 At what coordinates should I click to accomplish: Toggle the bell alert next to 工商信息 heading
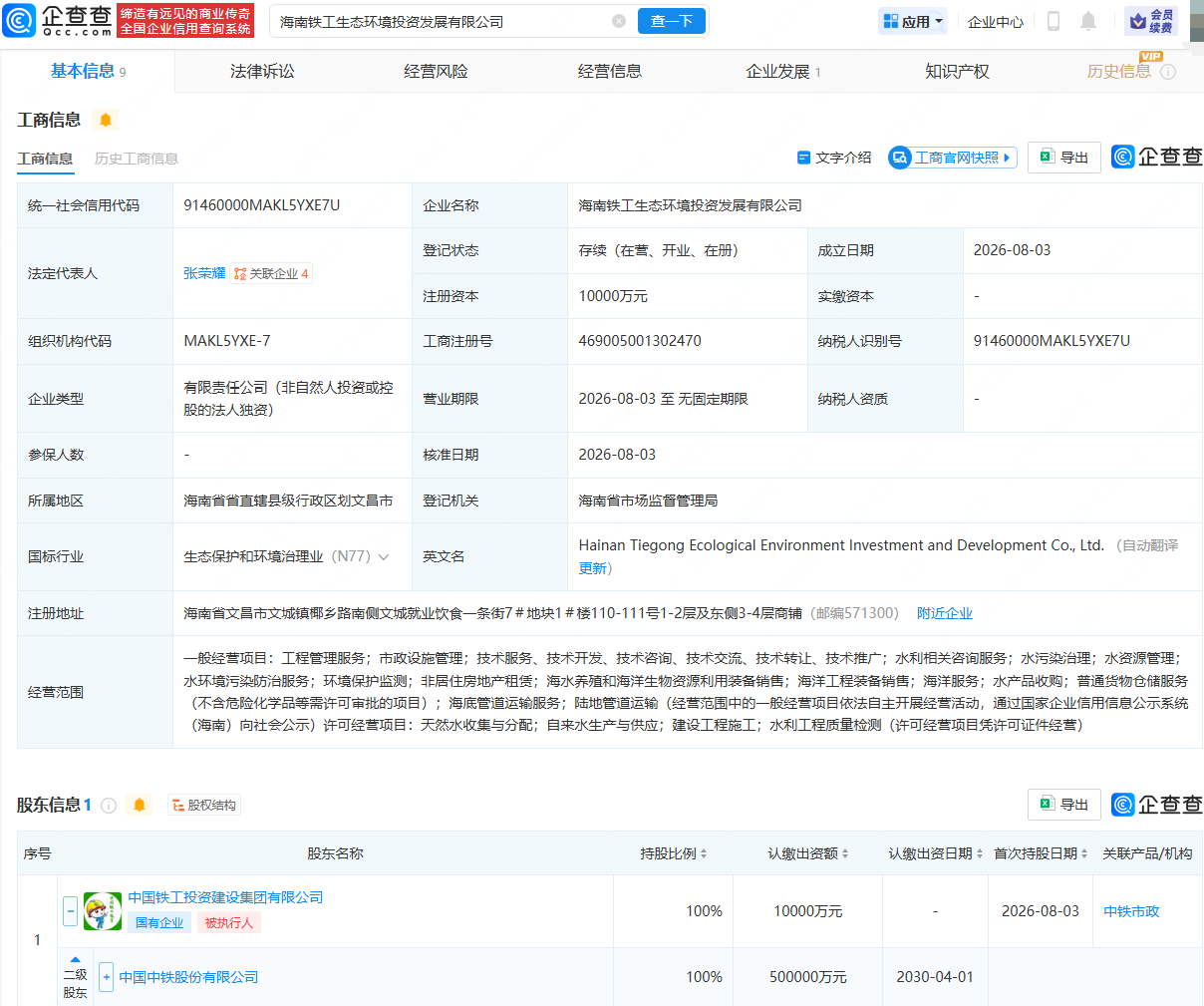click(x=105, y=120)
